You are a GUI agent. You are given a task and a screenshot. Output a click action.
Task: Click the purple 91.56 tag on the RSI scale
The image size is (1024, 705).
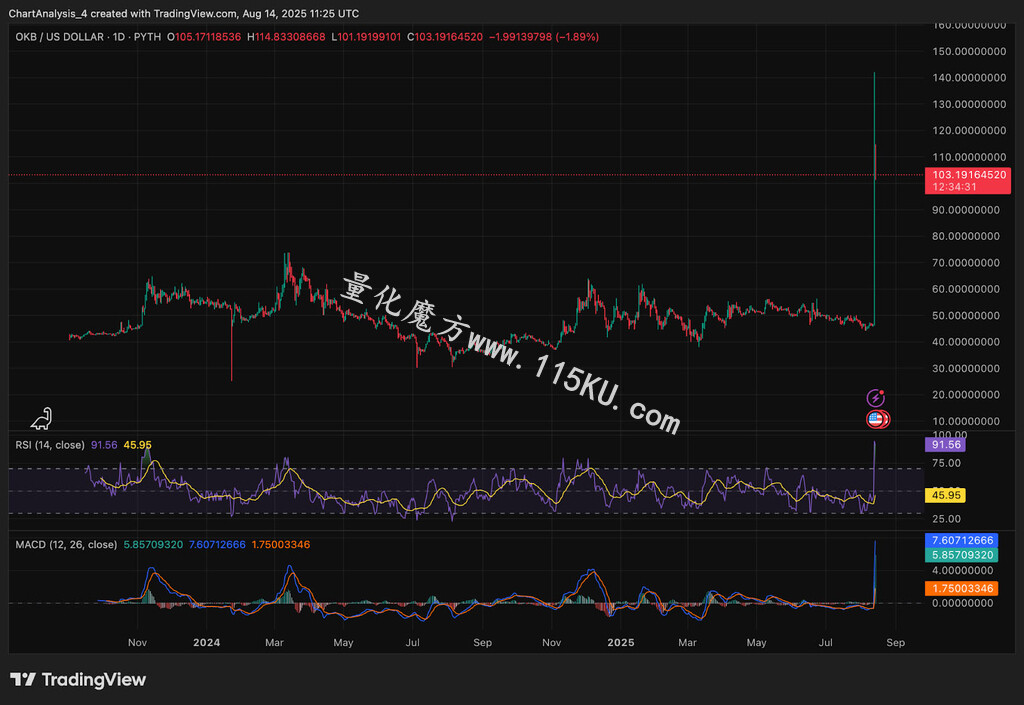[945, 445]
